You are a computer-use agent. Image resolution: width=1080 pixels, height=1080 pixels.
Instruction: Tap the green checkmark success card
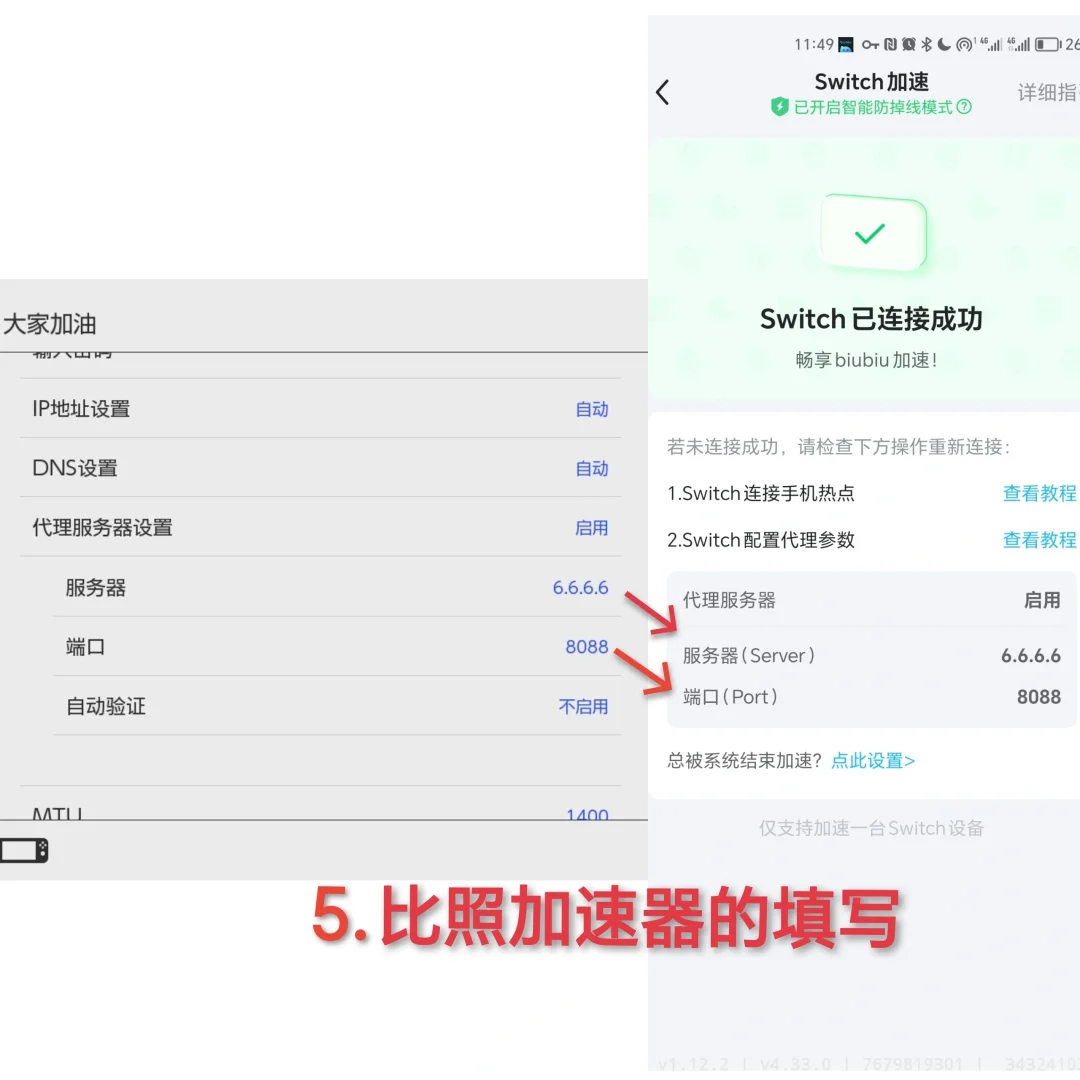(873, 233)
